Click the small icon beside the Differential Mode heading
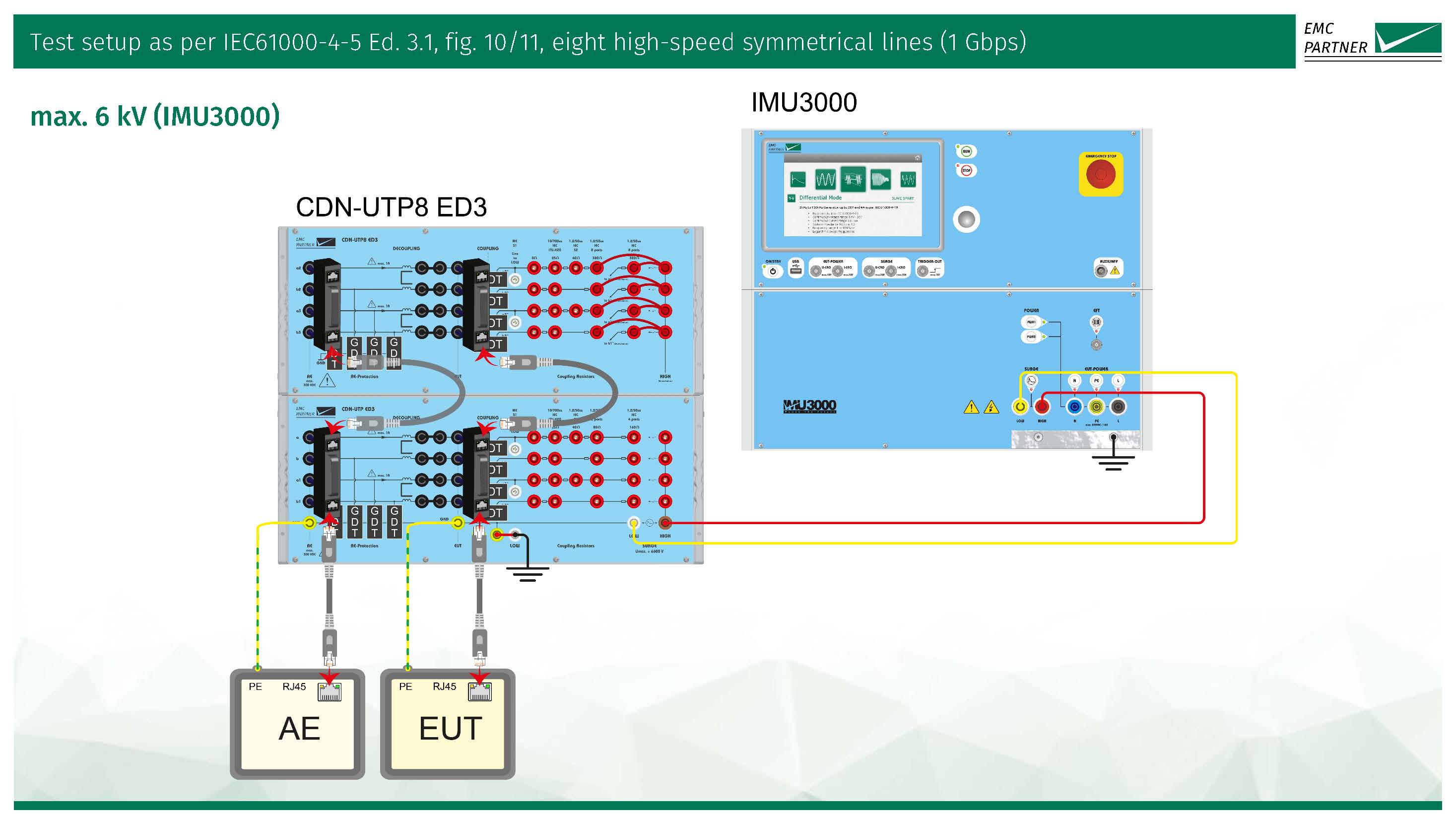The width and height of the screenshot is (1456, 819). click(792, 199)
